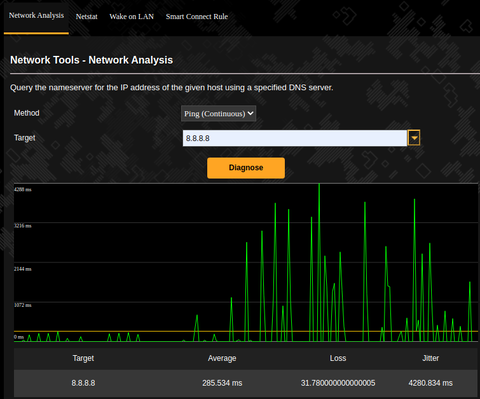The height and width of the screenshot is (399, 480).
Task: Select the 285.534 ms average value
Action: 222,383
